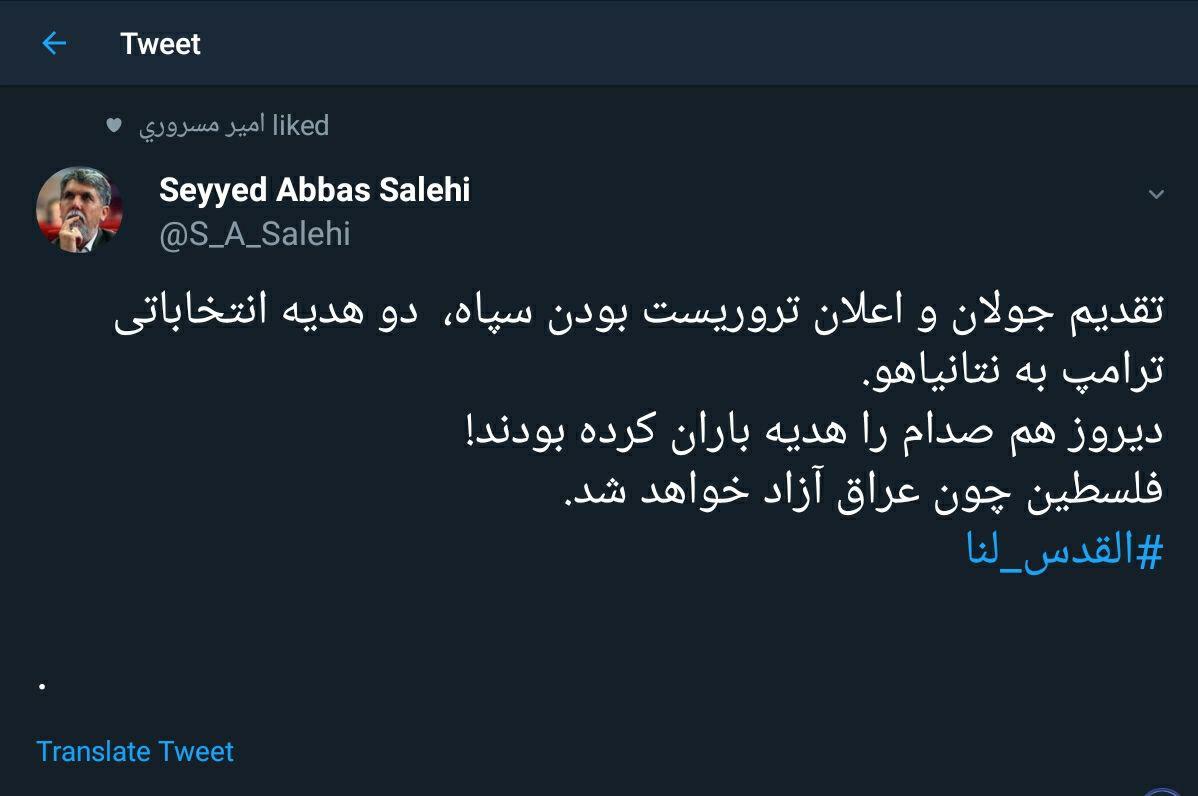The image size is (1198, 796).
Task: Click the lone dot above Translate Tweet
Action: (42, 686)
